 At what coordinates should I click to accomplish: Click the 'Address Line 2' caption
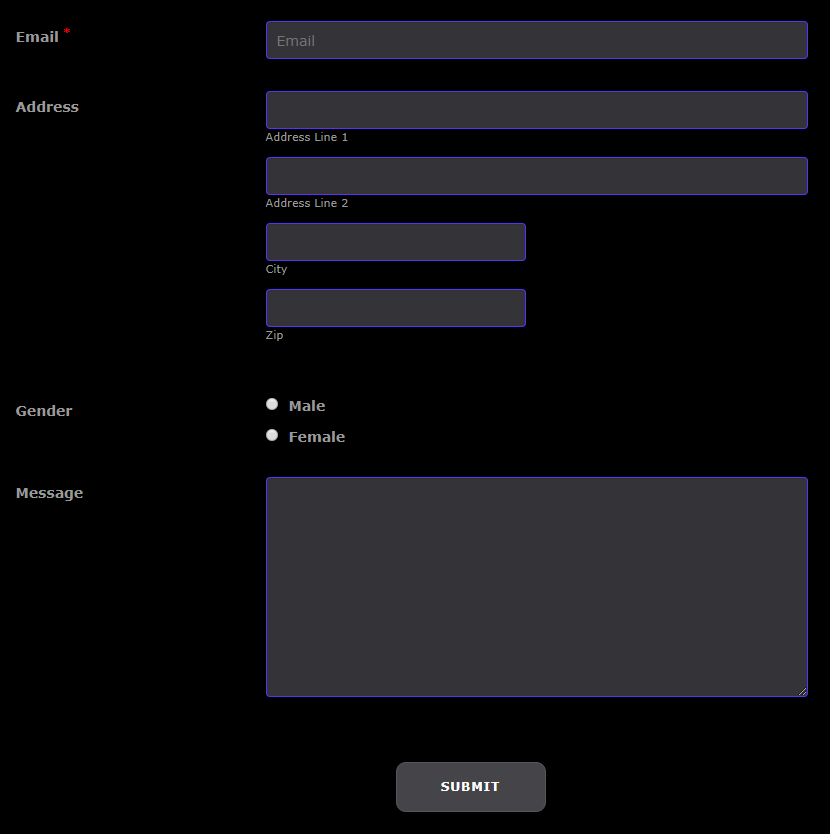pos(307,203)
